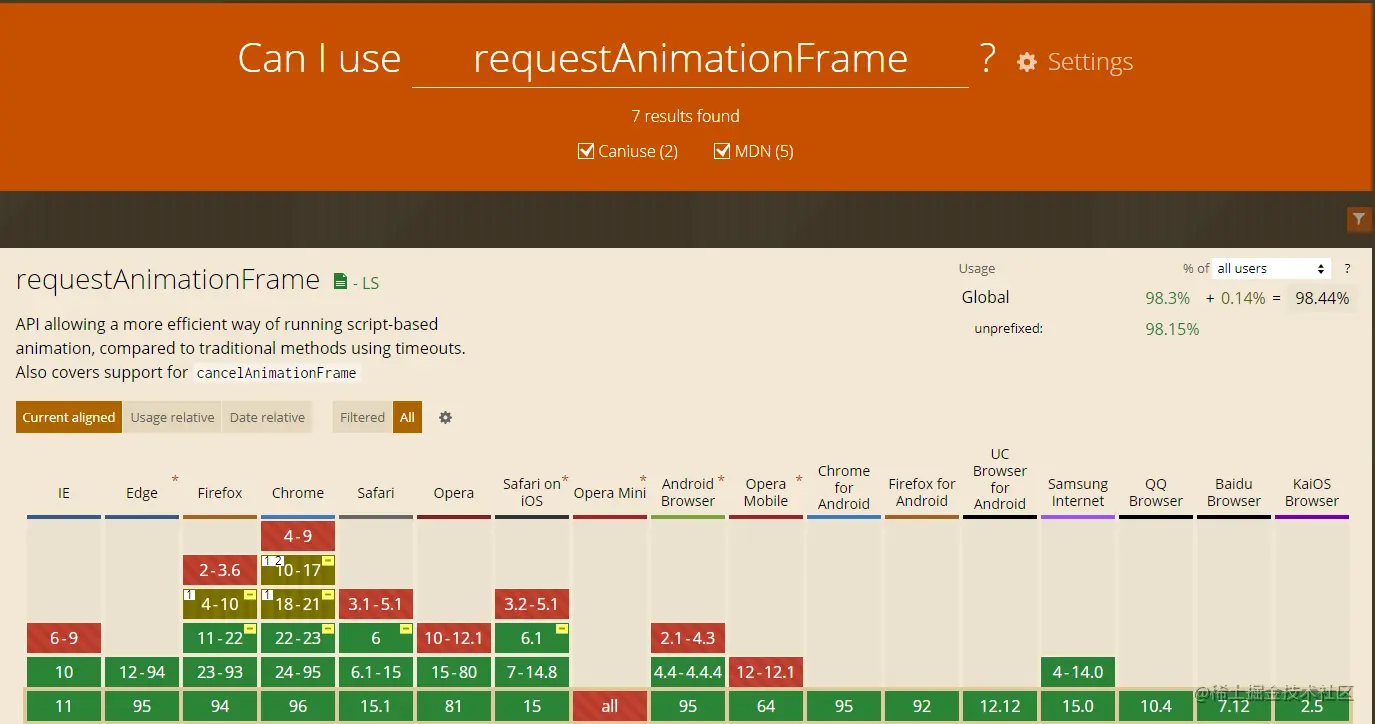Select the Current aligned tab
1375x724 pixels.
coord(69,417)
